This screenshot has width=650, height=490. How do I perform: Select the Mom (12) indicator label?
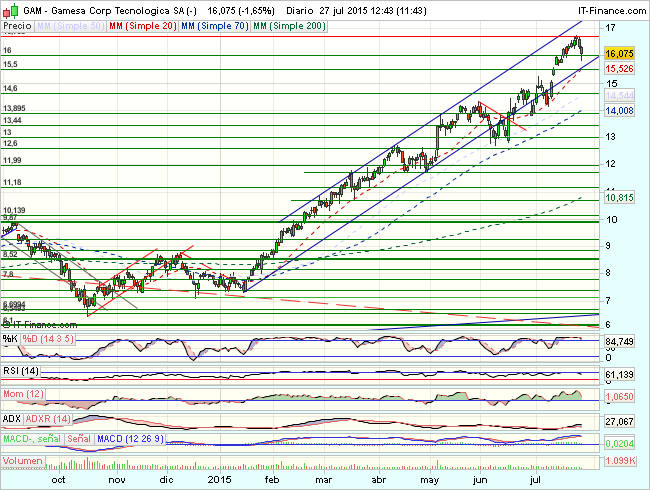click(23, 397)
